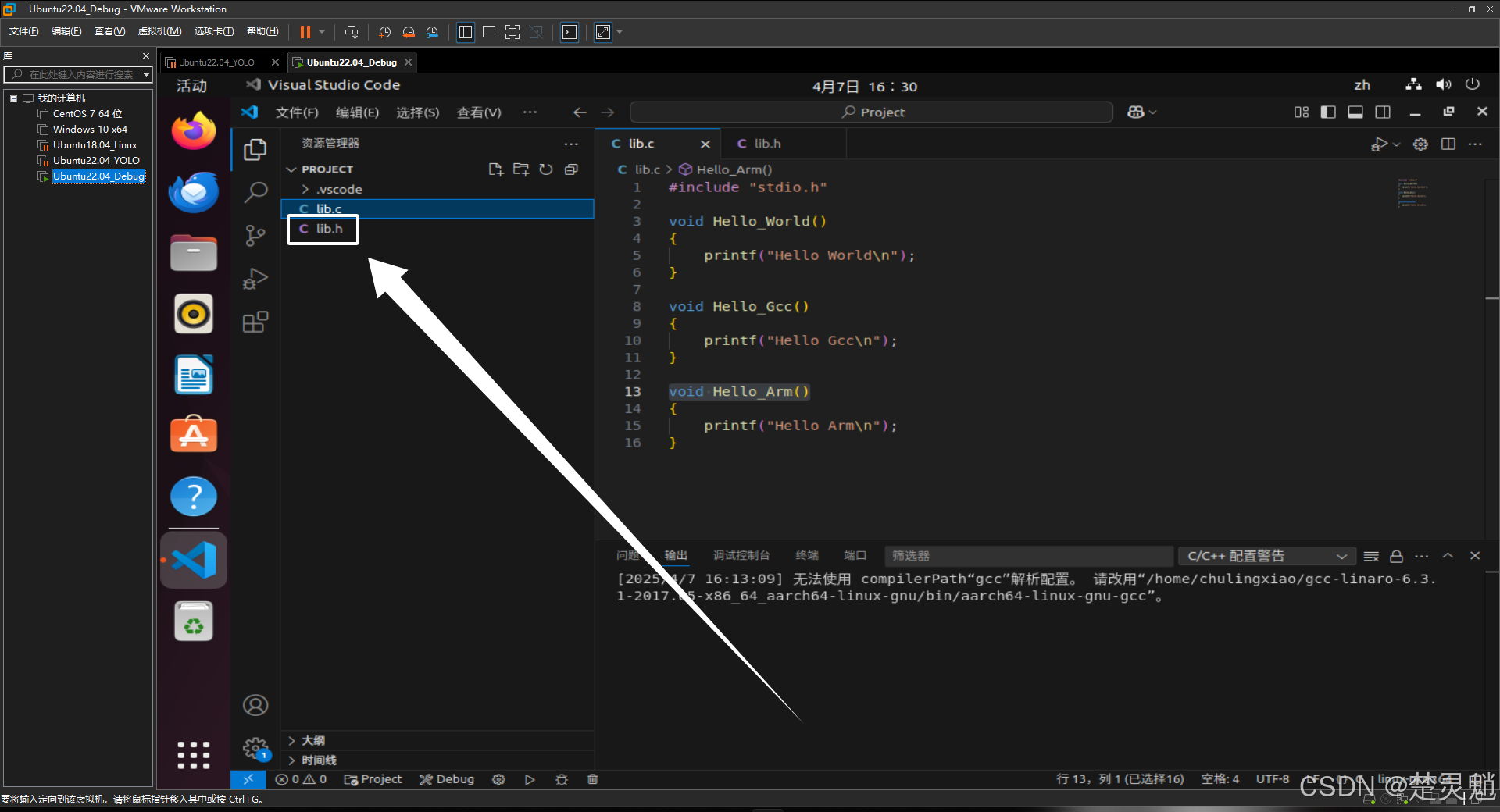Click Project command center search box
This screenshot has height=812, width=1500.
coord(872,112)
